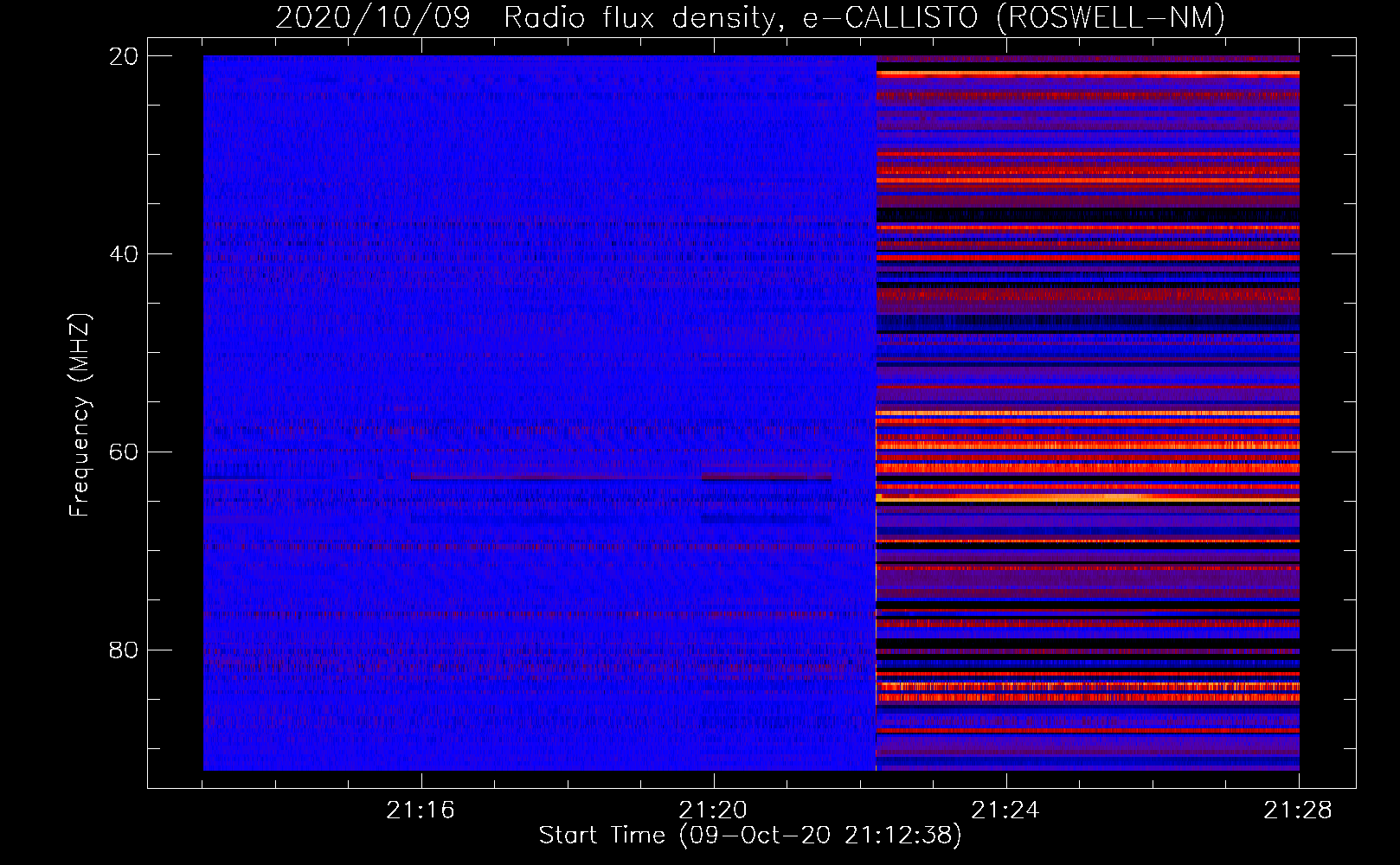
Task: Click the 60 frequency tick label
Action: point(124,452)
